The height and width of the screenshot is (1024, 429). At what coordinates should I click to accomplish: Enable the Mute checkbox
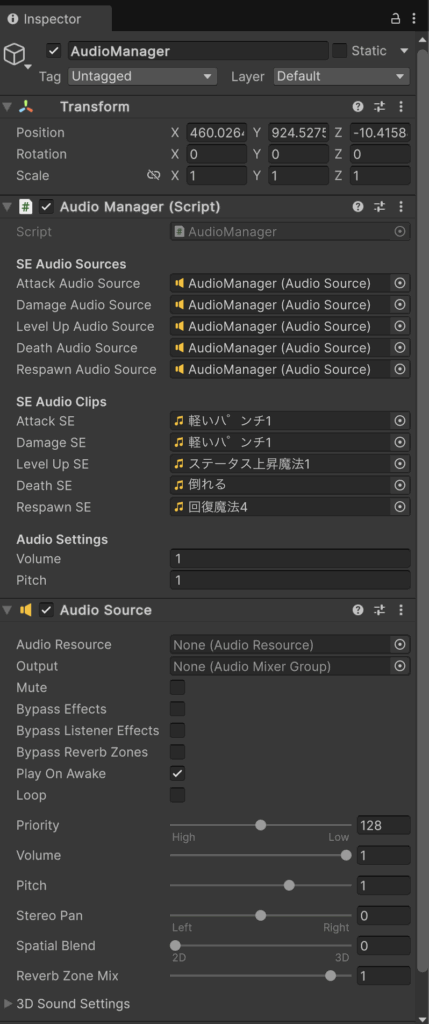pos(177,688)
